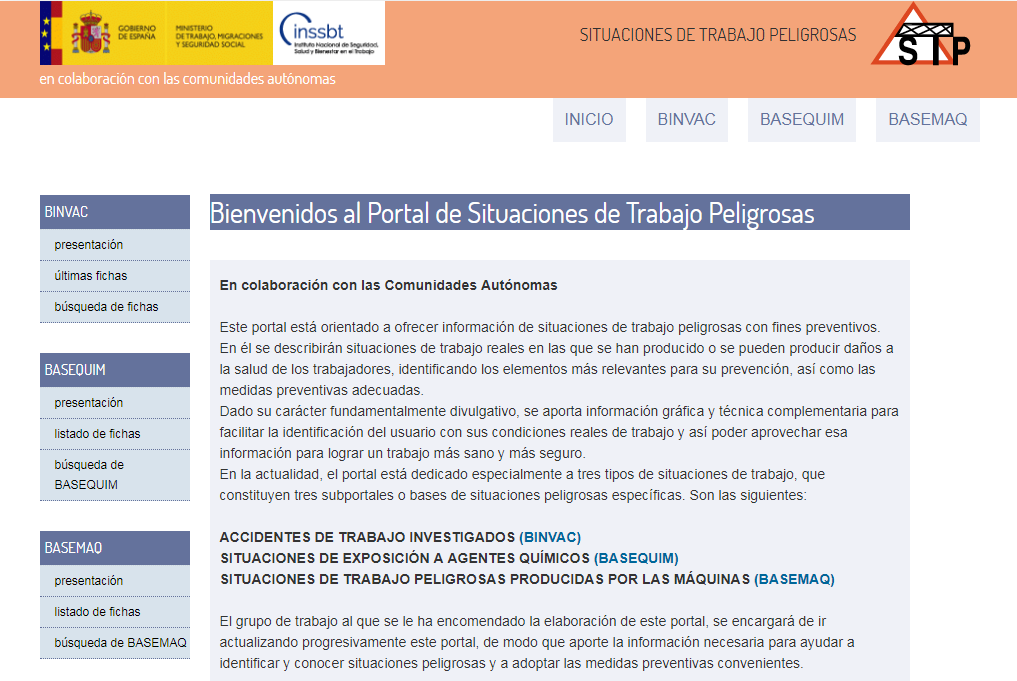Click the 'Bienvenidos al Portal' page heading

(560, 213)
